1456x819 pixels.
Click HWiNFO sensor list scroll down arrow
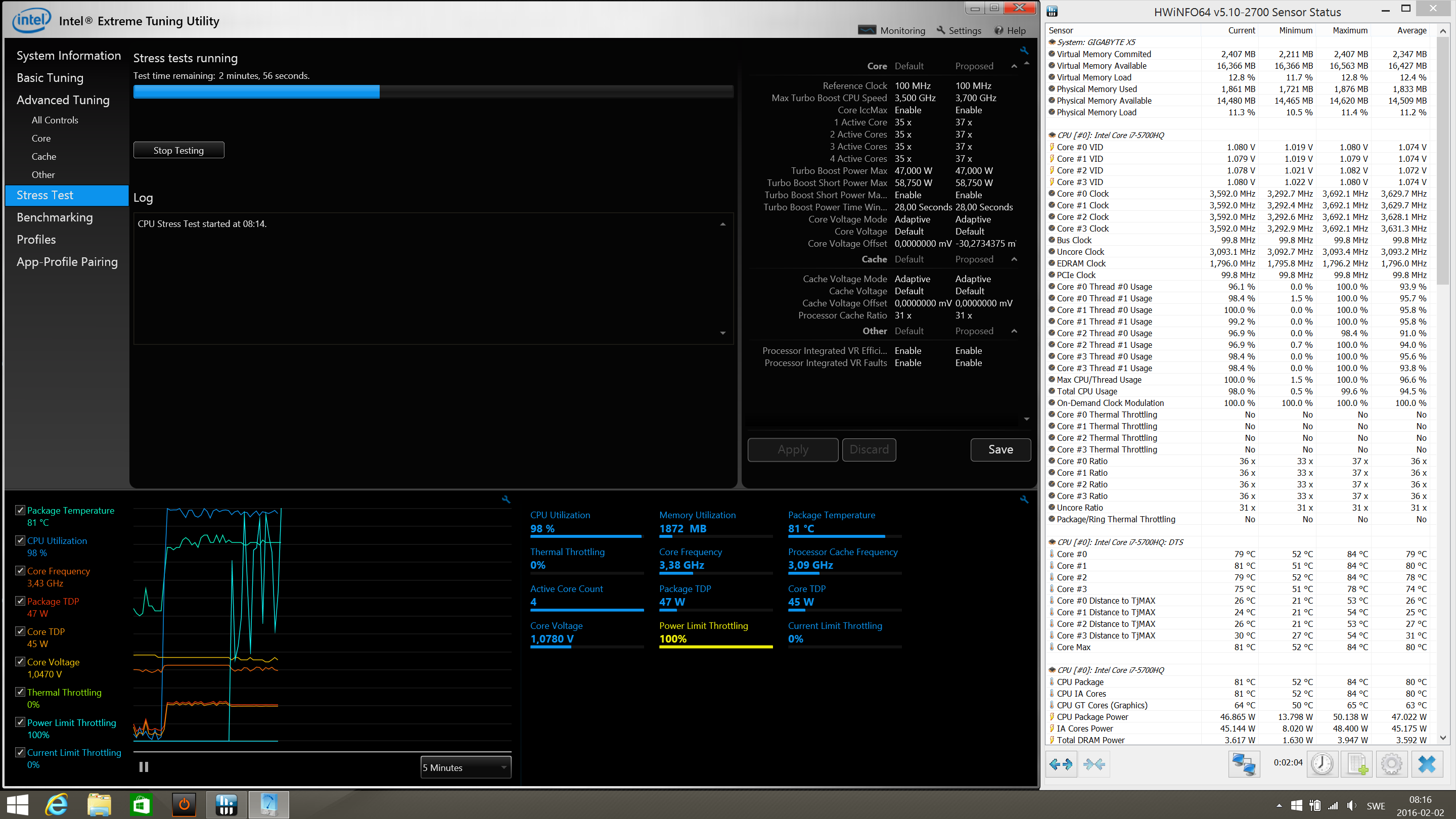1443,738
